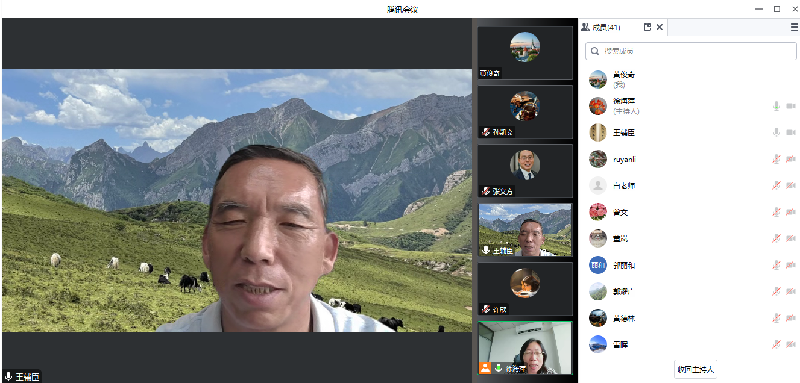Select the 成员 members tab
Screen dimensions: 800x383
pyautogui.click(x=601, y=28)
